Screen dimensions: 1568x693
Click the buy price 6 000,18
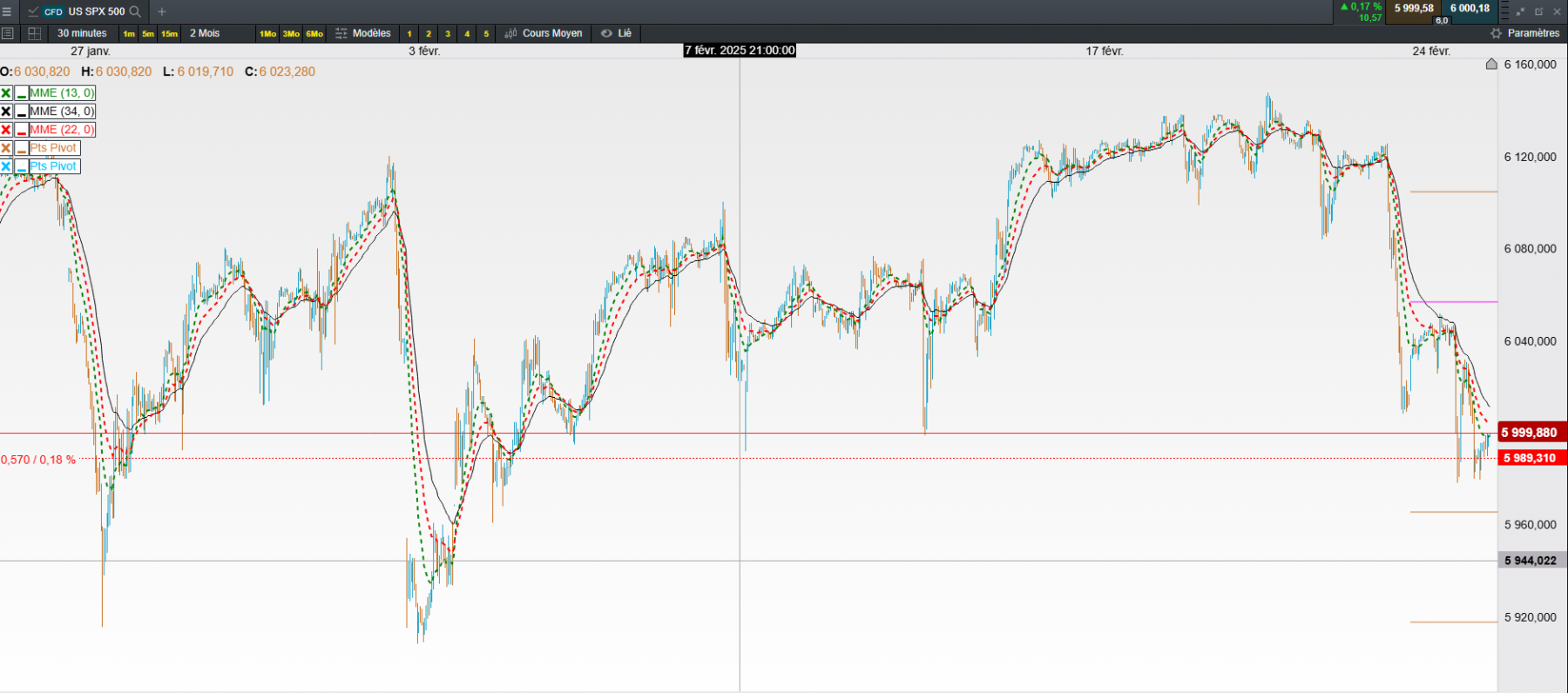pyautogui.click(x=1470, y=9)
